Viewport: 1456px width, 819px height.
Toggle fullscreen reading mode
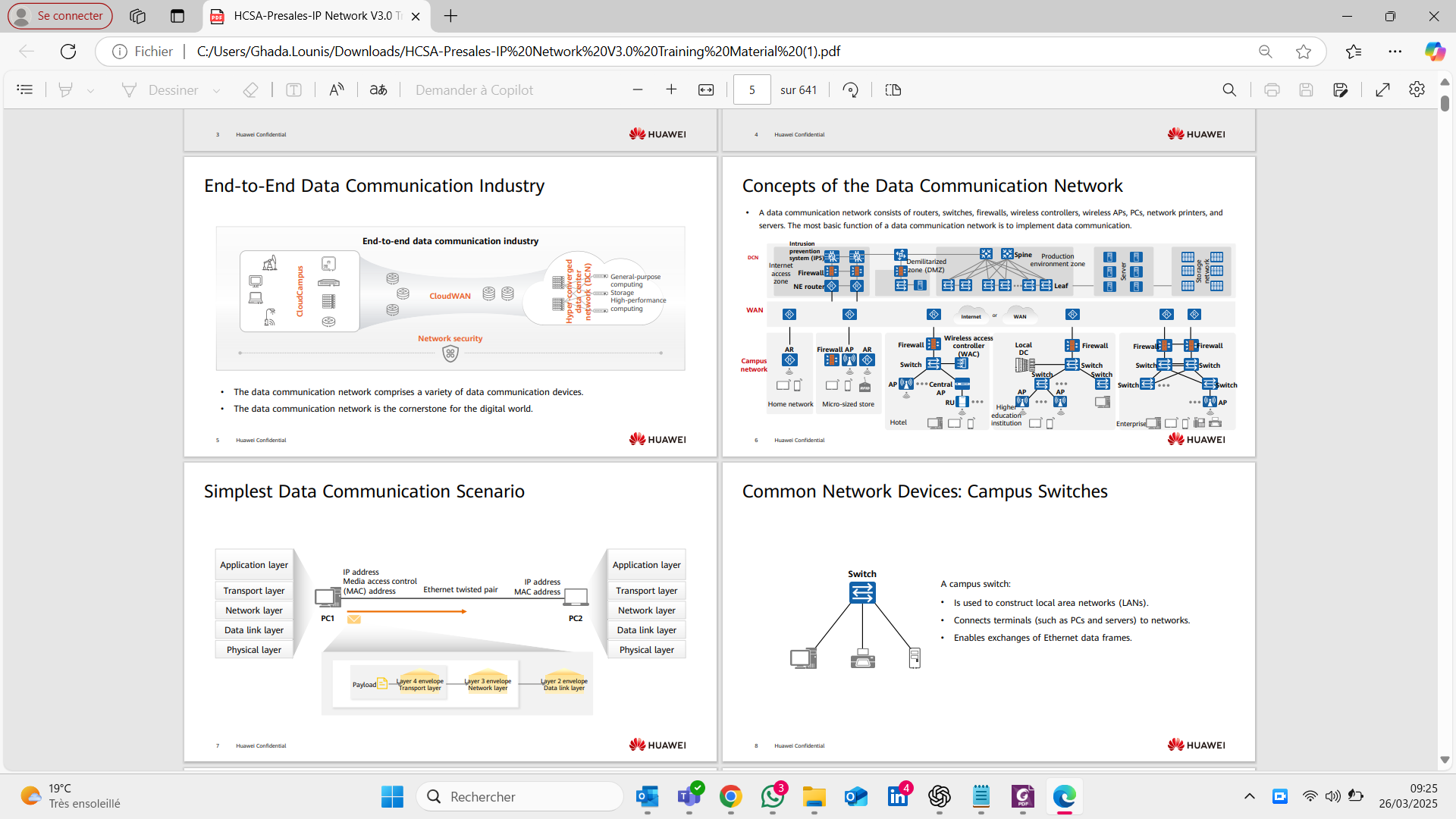coord(1382,89)
